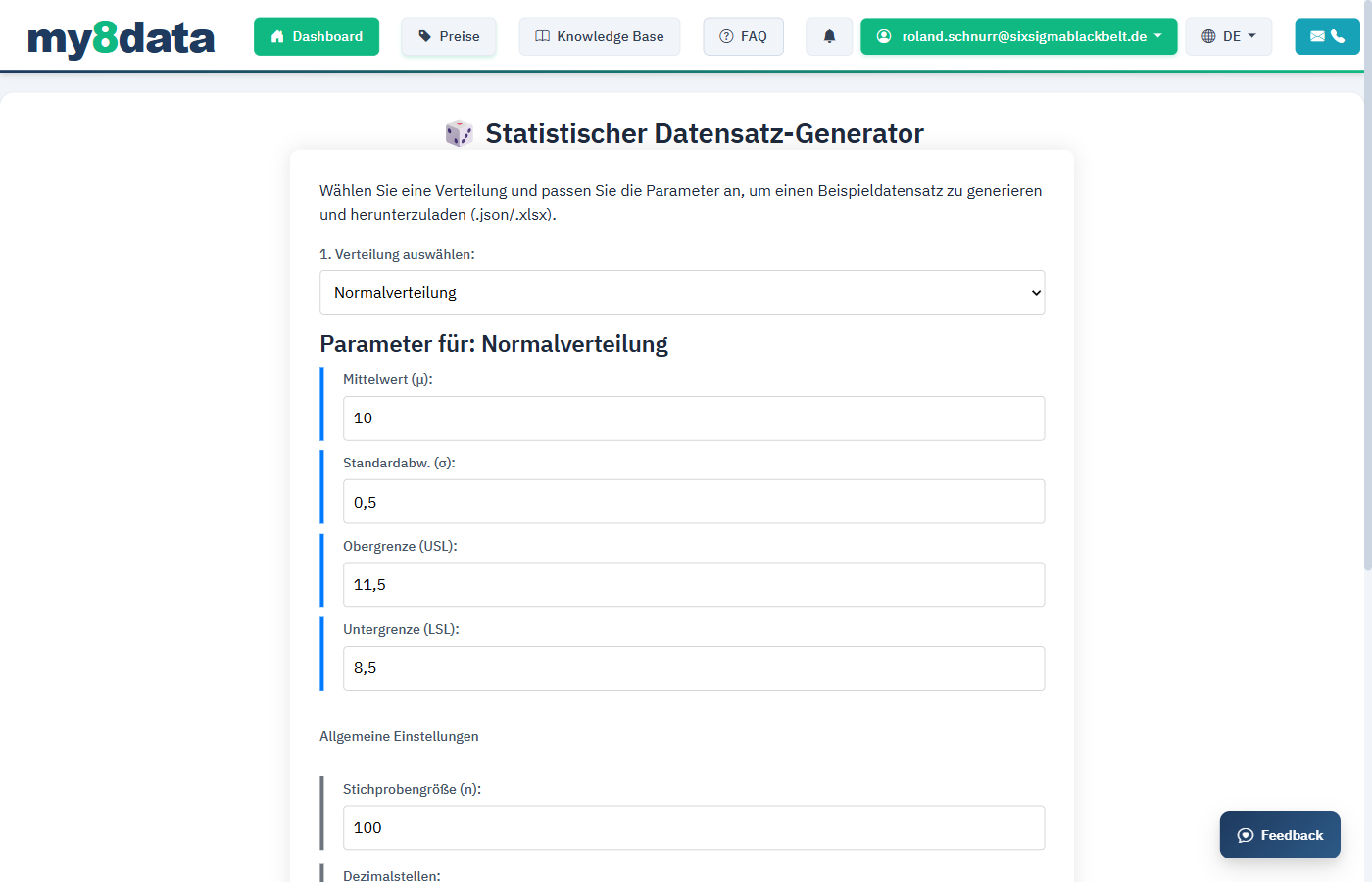Open the Dashboard page
This screenshot has height=882, width=1372.
(317, 36)
